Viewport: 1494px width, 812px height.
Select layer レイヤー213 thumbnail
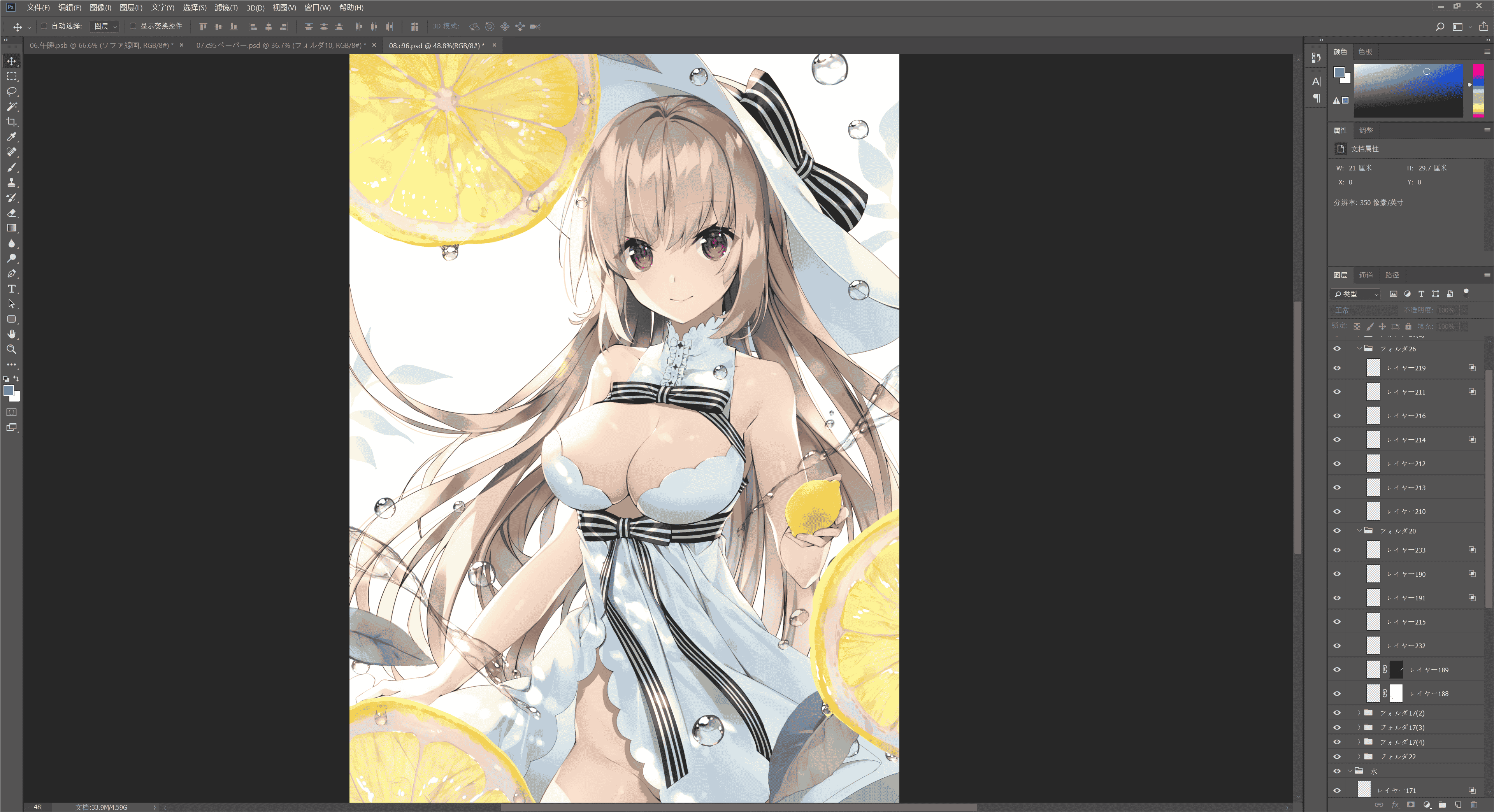click(1373, 488)
